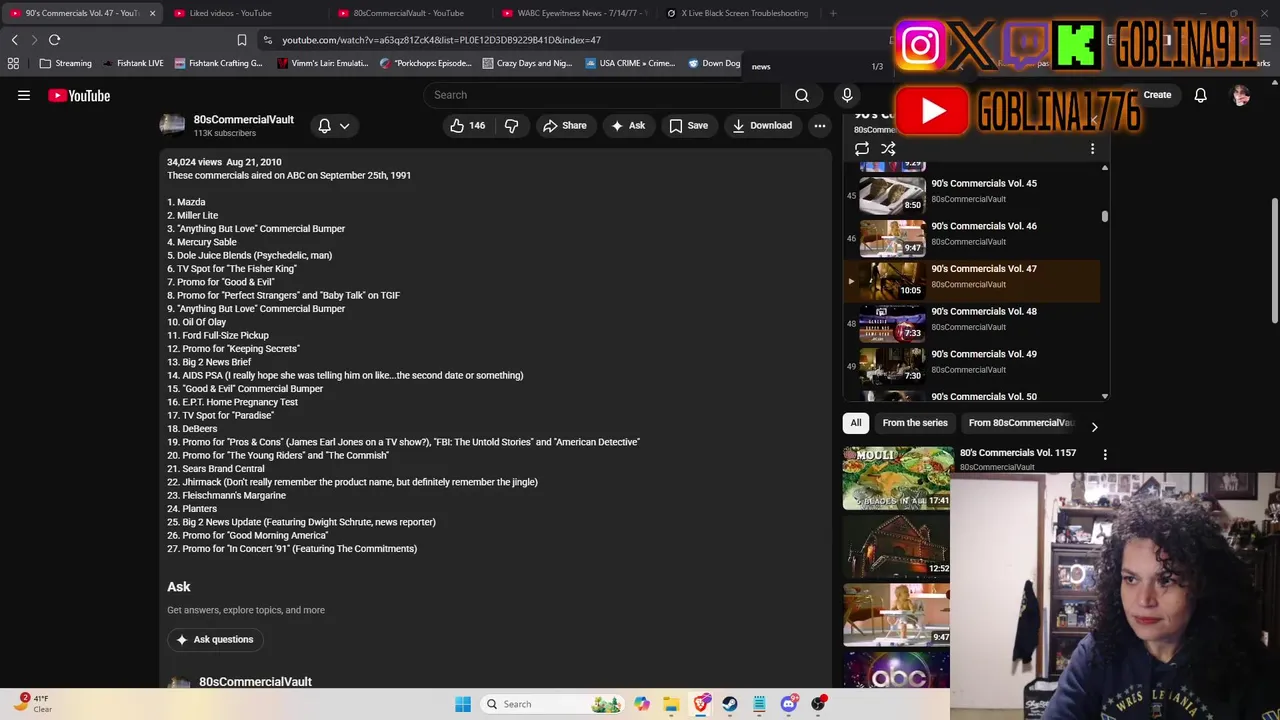The height and width of the screenshot is (720, 1280).
Task: Open playlist options three-dot menu
Action: 1092,148
